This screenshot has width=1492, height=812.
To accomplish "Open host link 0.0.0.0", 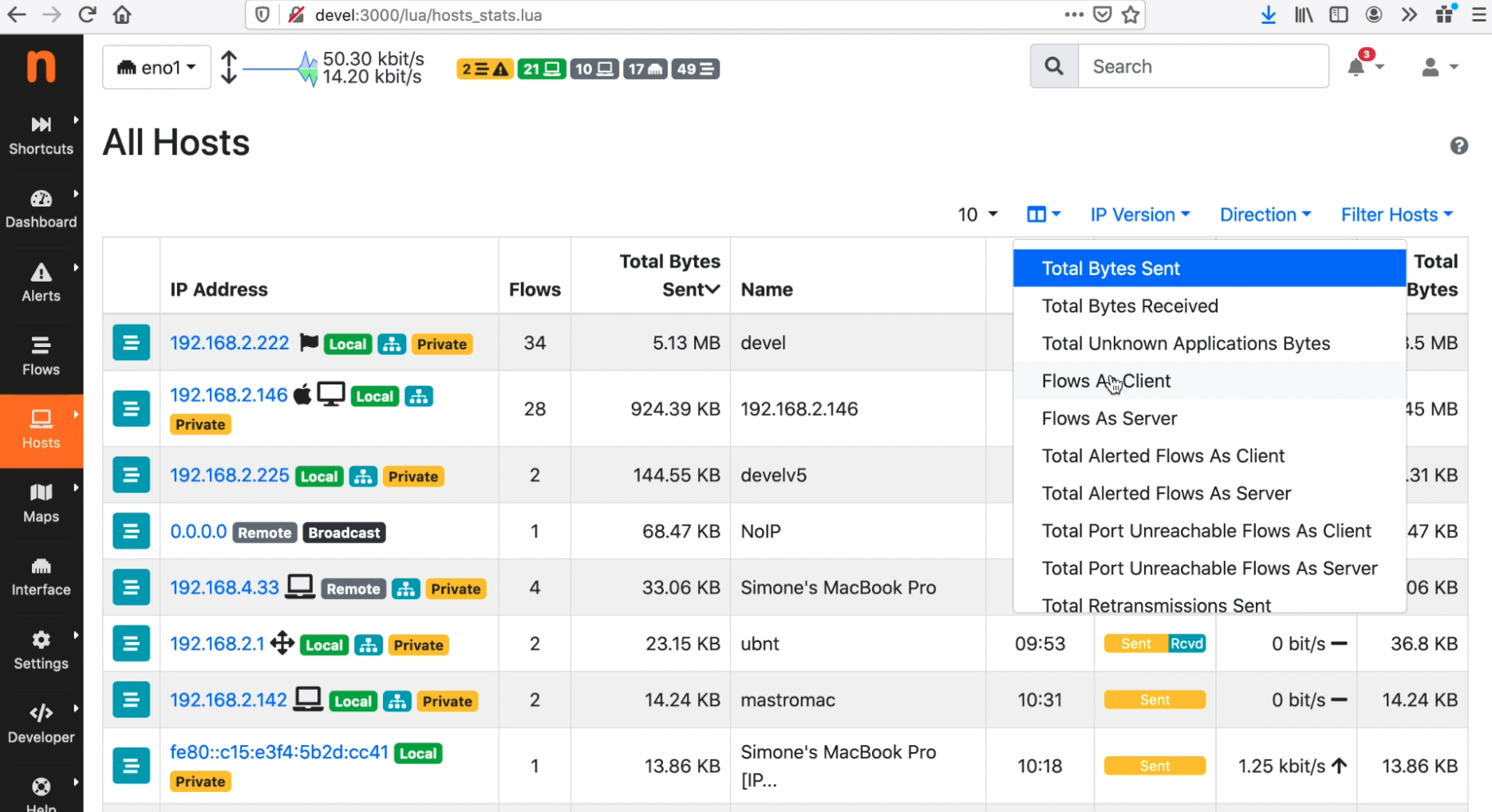I will click(x=199, y=531).
